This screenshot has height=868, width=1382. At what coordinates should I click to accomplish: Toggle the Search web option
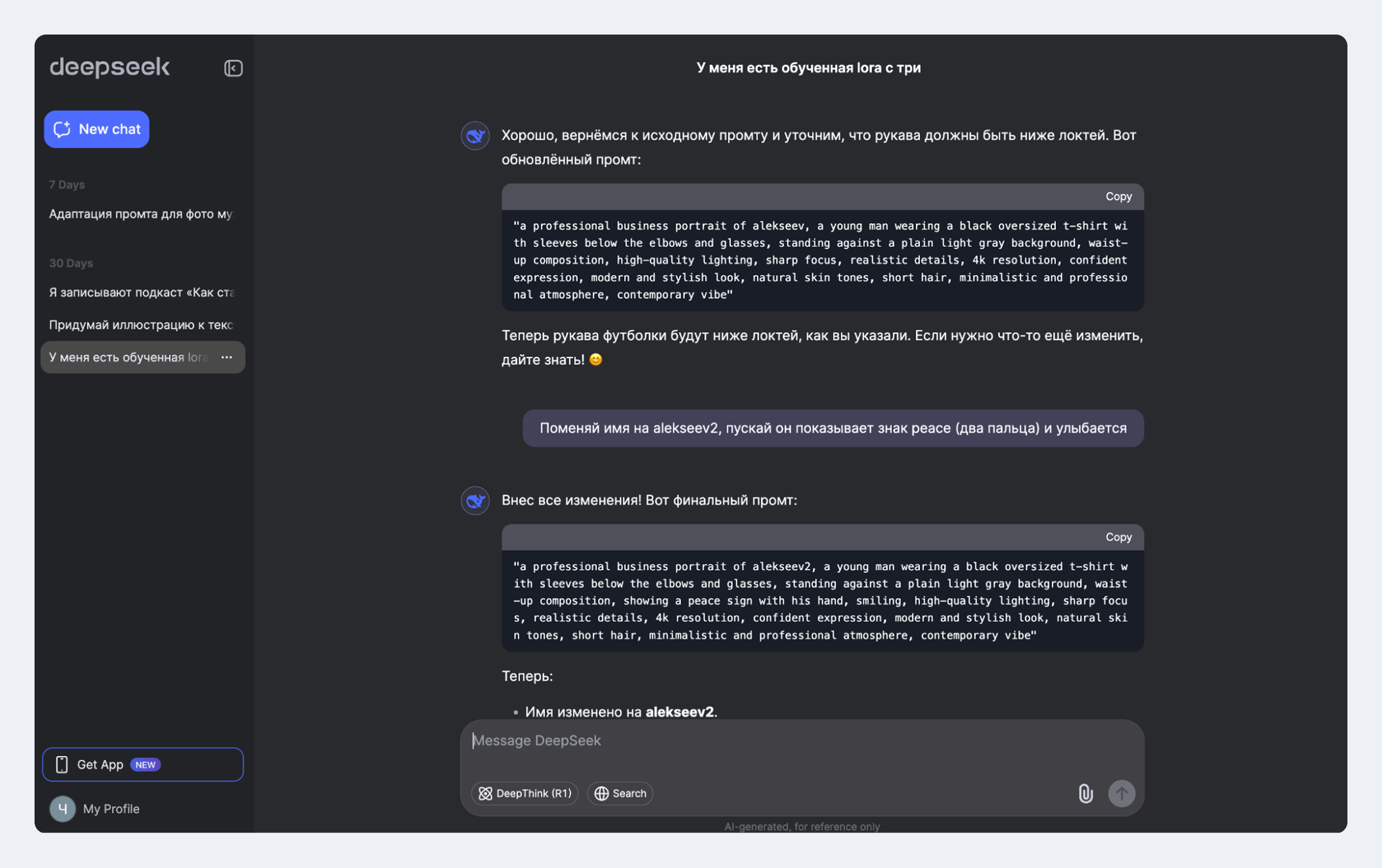pos(620,793)
